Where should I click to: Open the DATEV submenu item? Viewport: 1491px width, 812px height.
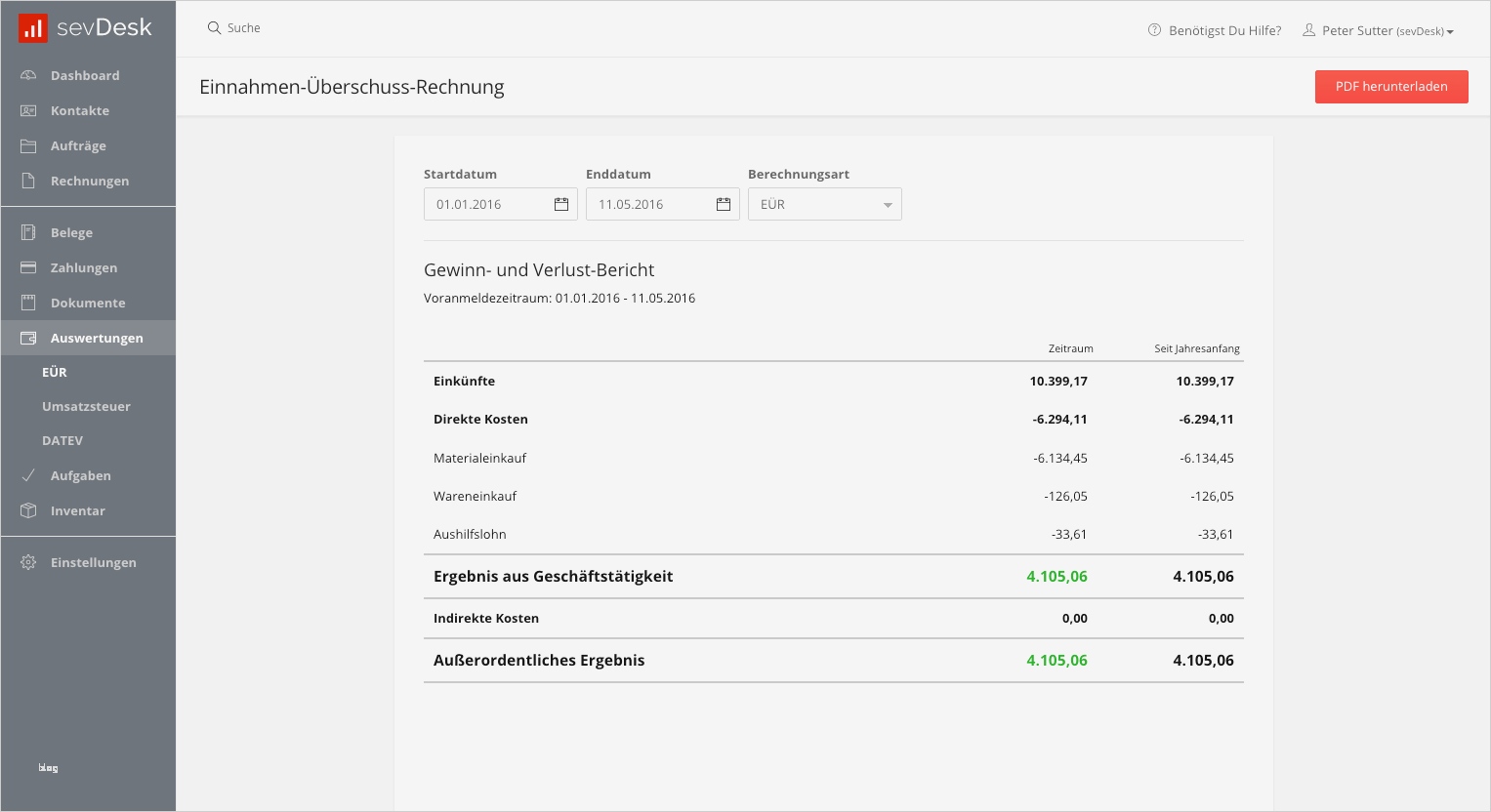[x=62, y=440]
